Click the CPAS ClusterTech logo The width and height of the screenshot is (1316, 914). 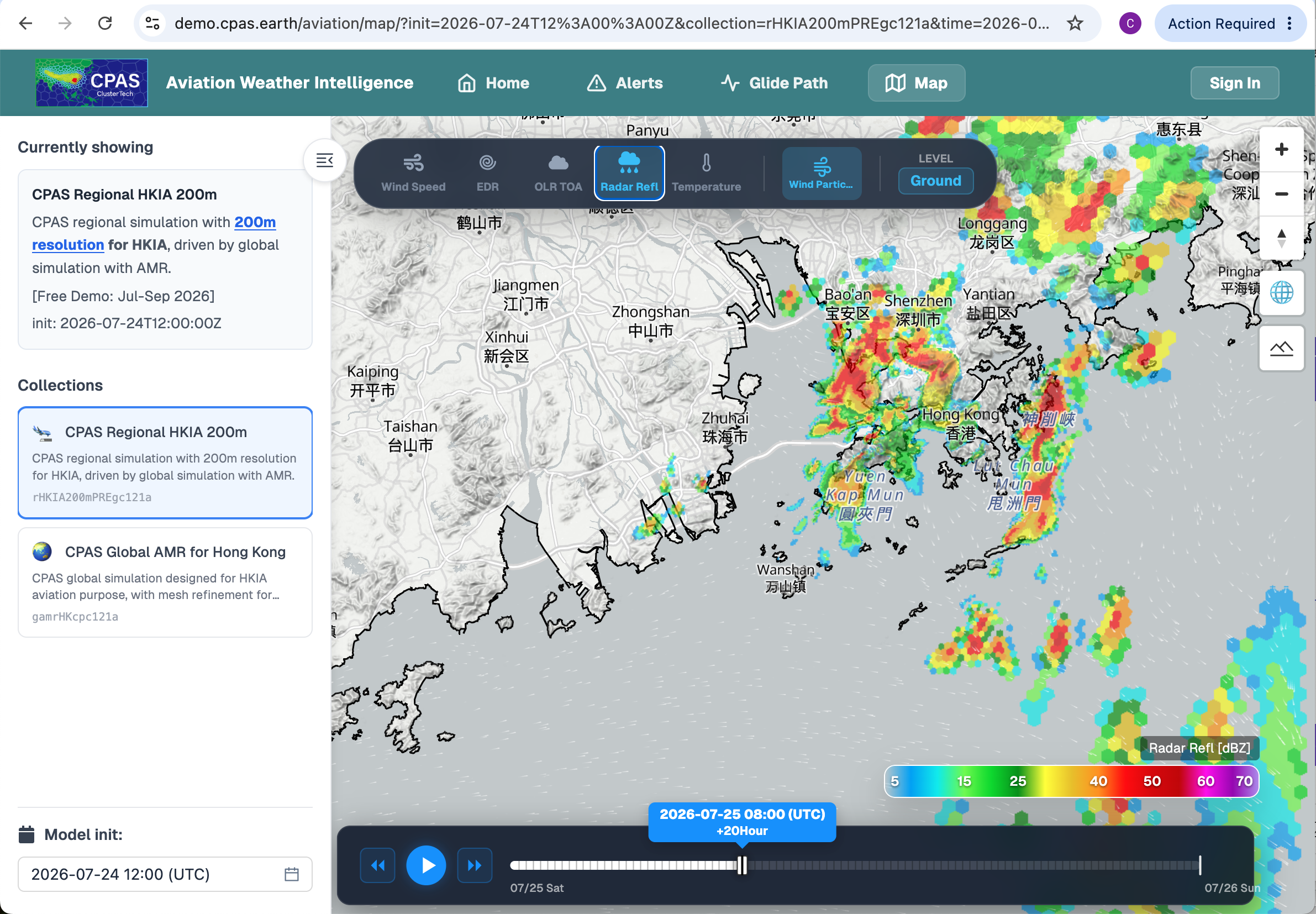tap(92, 83)
